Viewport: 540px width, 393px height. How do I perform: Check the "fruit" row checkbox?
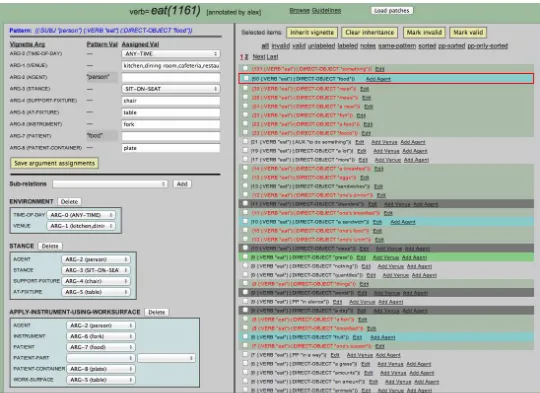click(245, 337)
